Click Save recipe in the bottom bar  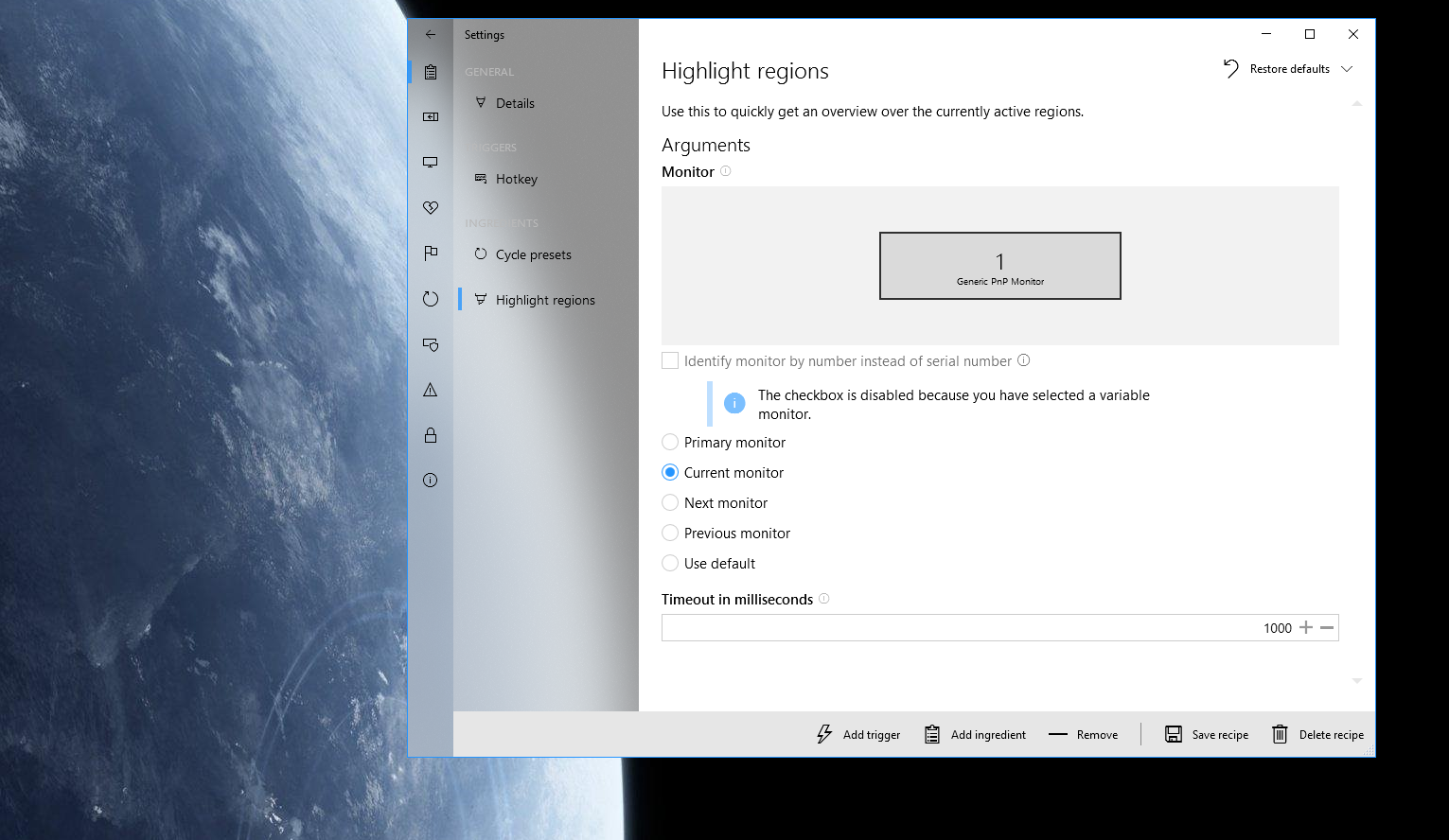(1206, 734)
